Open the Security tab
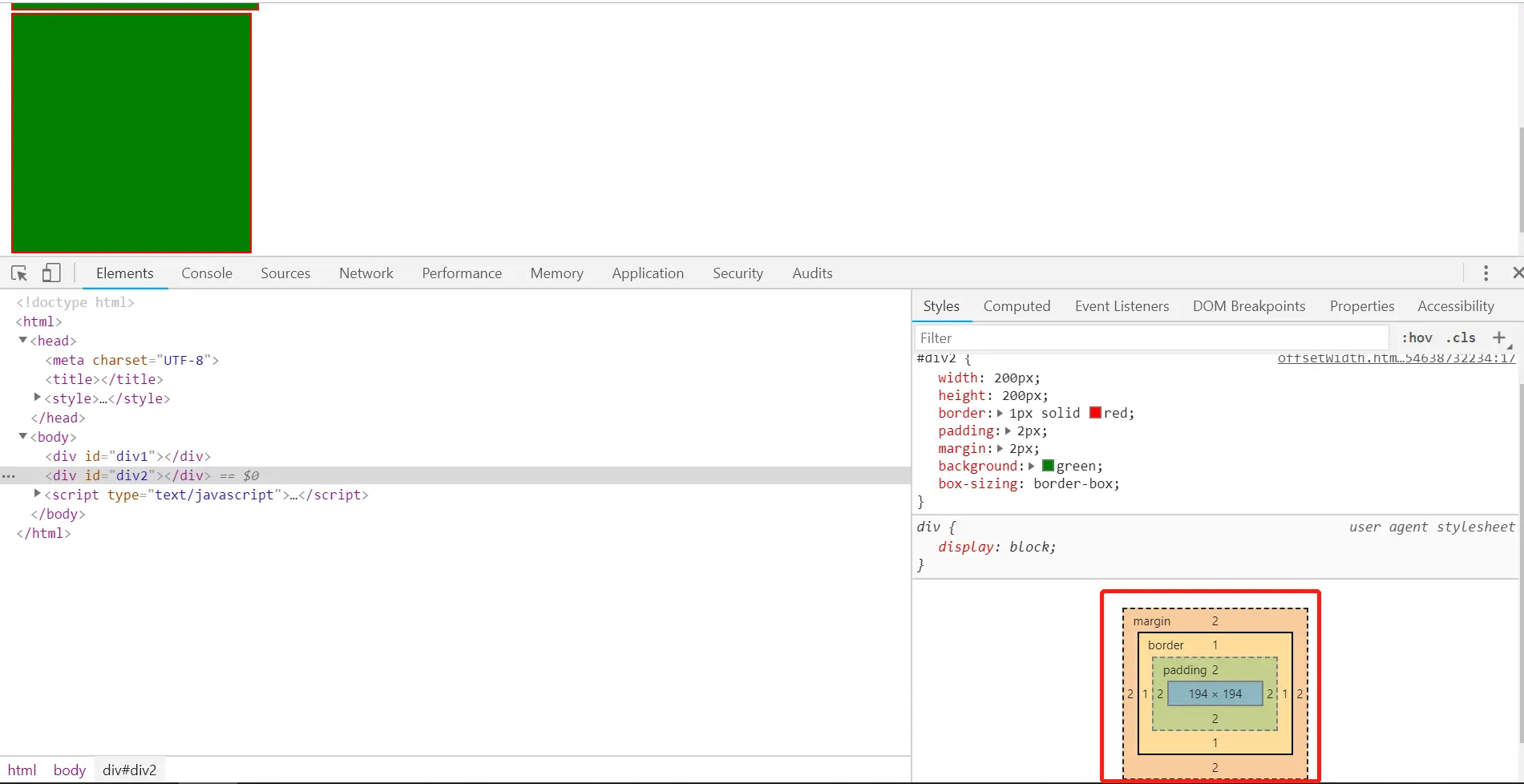 (x=738, y=273)
